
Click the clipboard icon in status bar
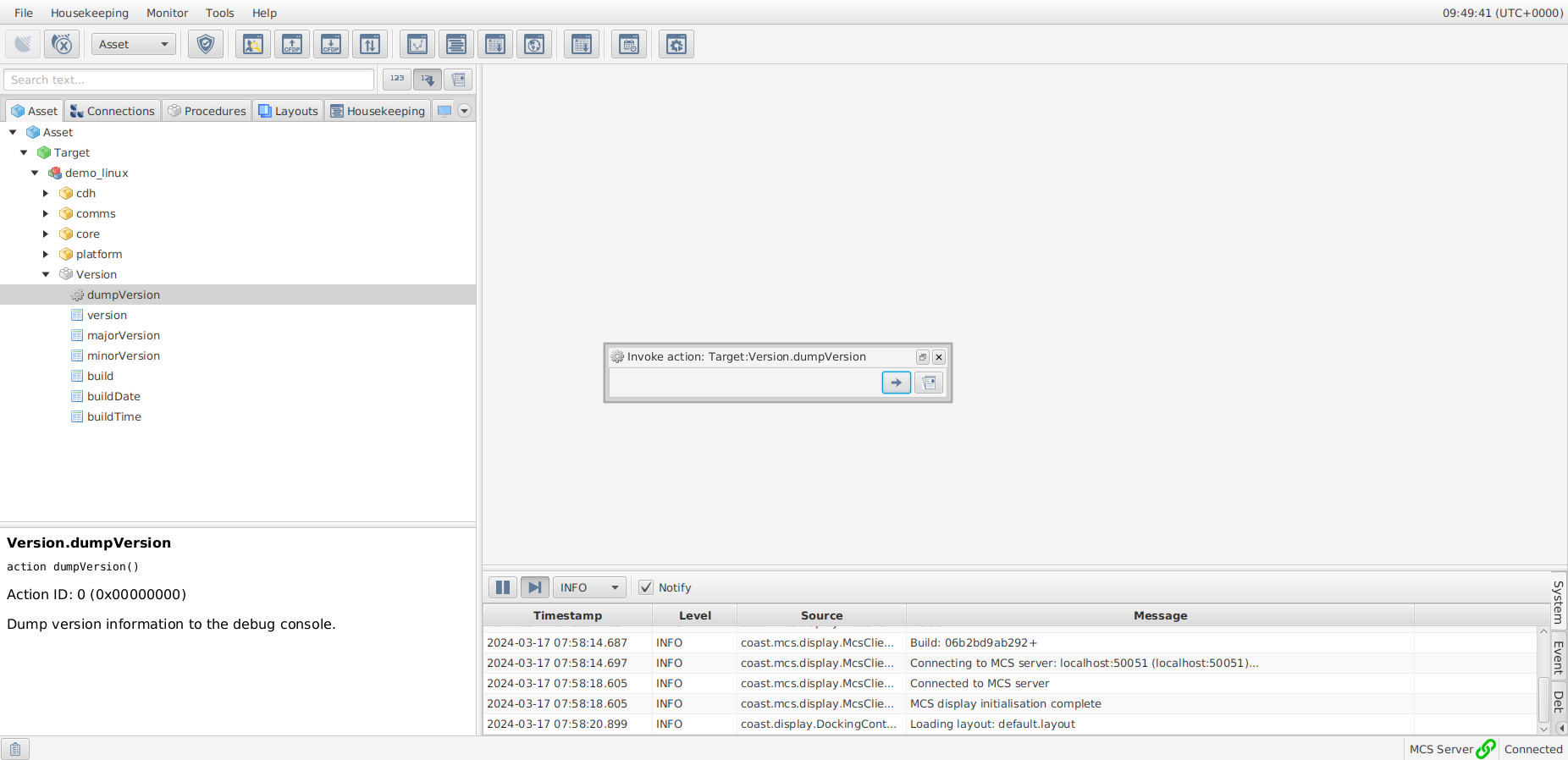tap(15, 749)
